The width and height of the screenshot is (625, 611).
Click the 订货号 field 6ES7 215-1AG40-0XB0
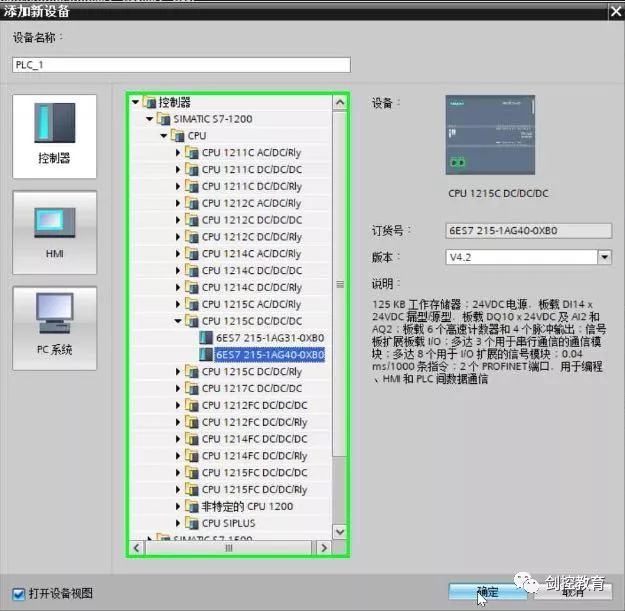(528, 231)
